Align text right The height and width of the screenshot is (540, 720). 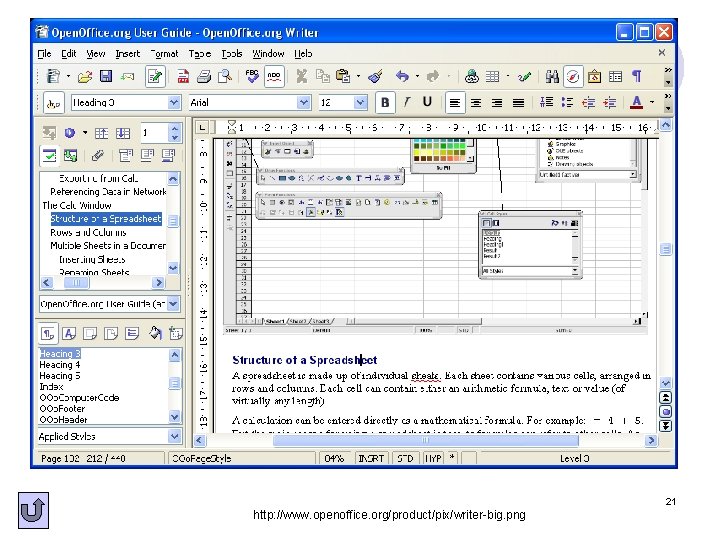click(x=497, y=103)
